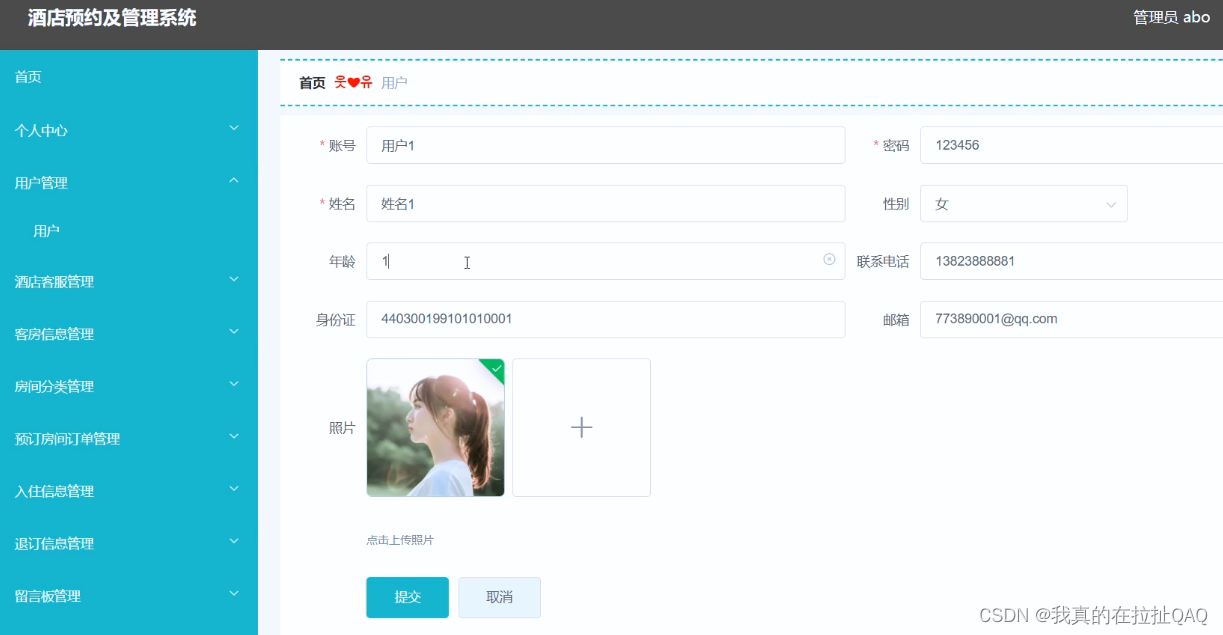Click the 取消 cancel button

coord(499,597)
